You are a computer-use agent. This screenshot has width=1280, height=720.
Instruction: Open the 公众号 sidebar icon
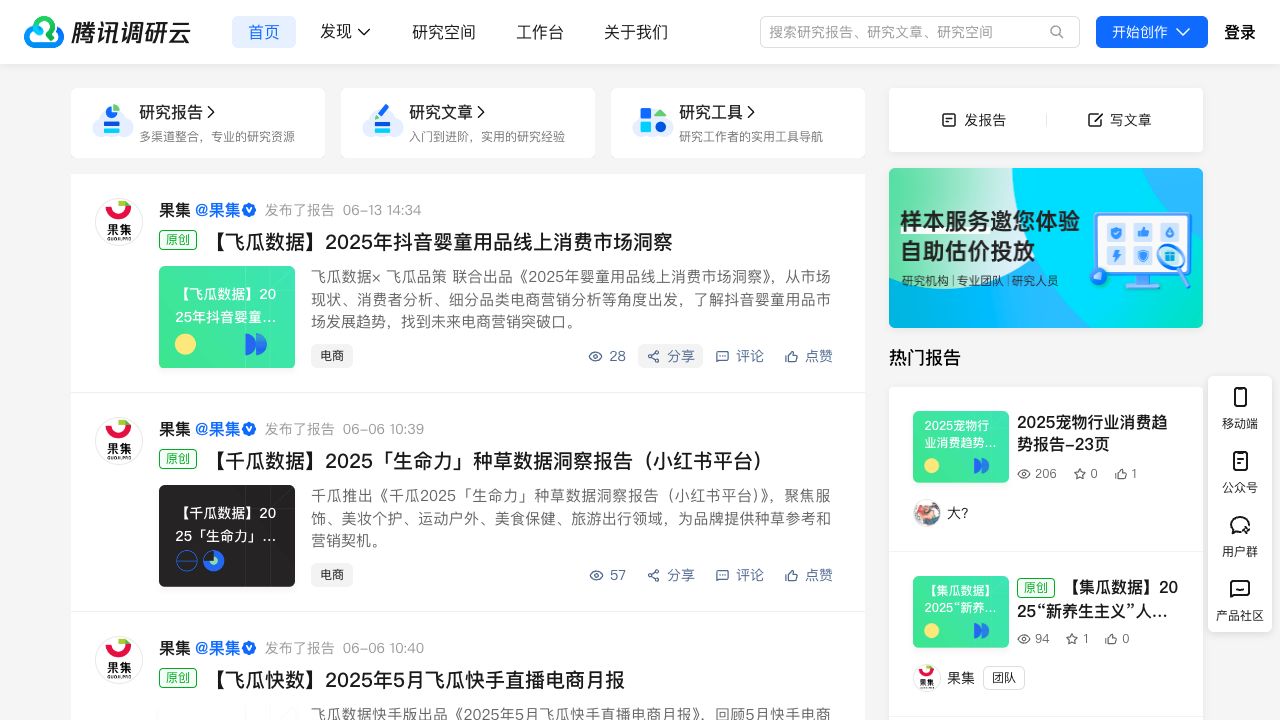coord(1240,470)
